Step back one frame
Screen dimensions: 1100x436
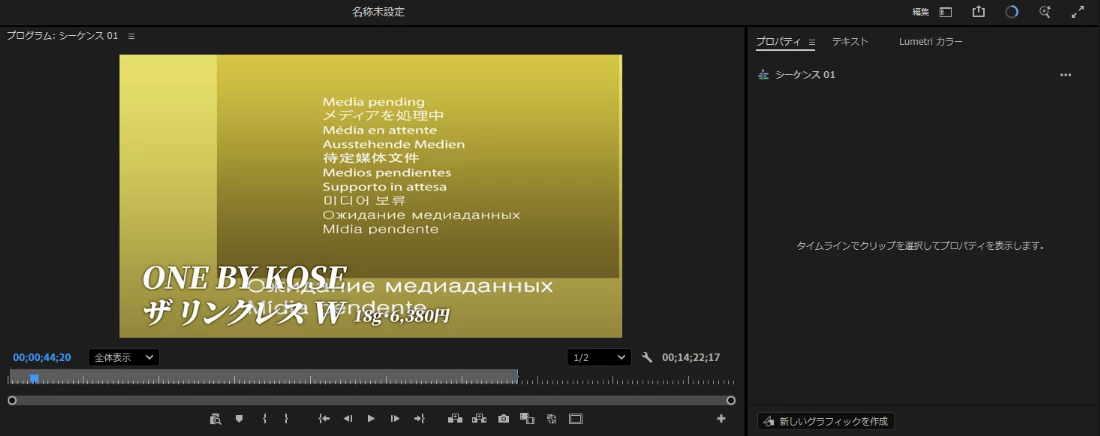[x=347, y=419]
